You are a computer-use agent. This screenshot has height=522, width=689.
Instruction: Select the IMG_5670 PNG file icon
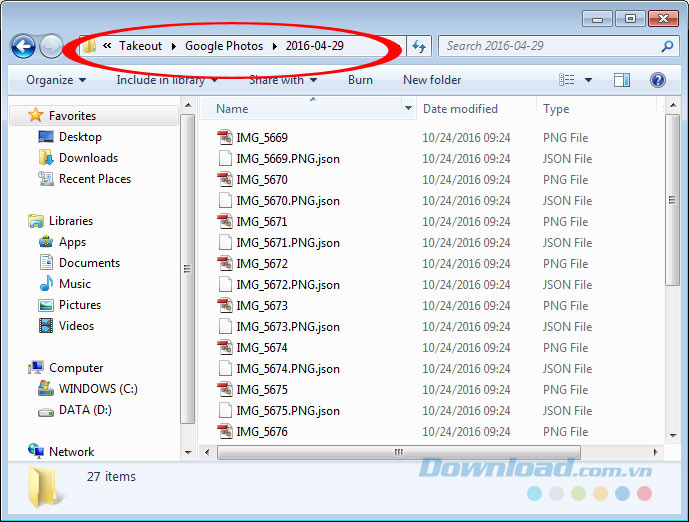225,180
